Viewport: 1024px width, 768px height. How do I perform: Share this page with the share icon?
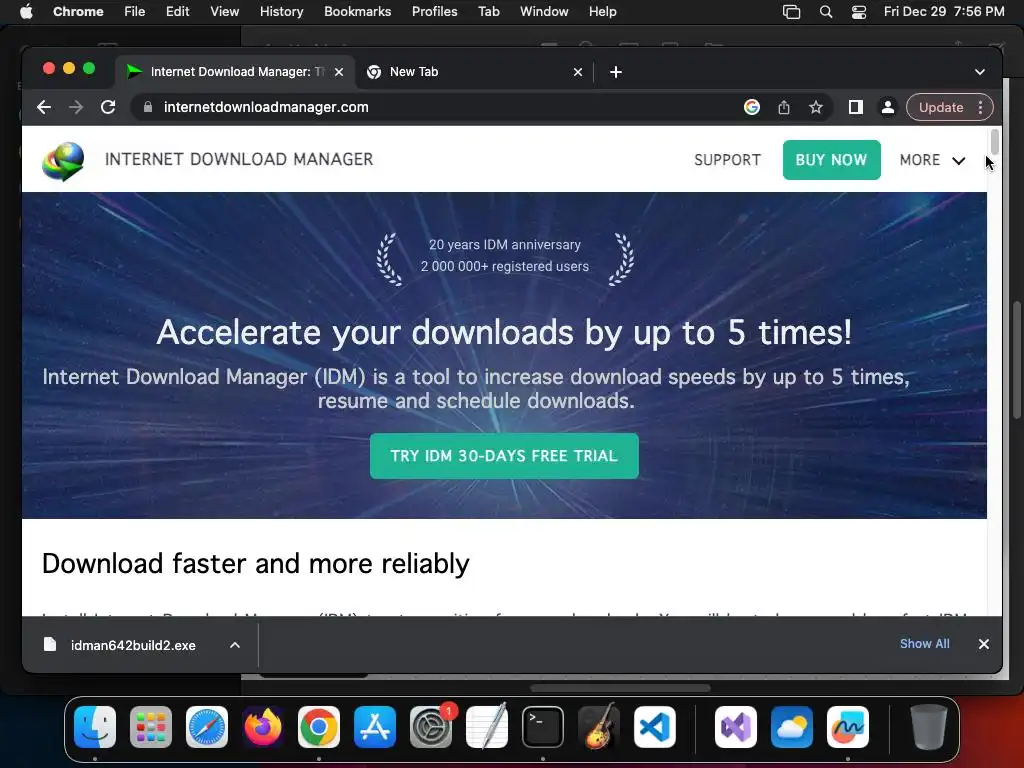click(x=784, y=107)
